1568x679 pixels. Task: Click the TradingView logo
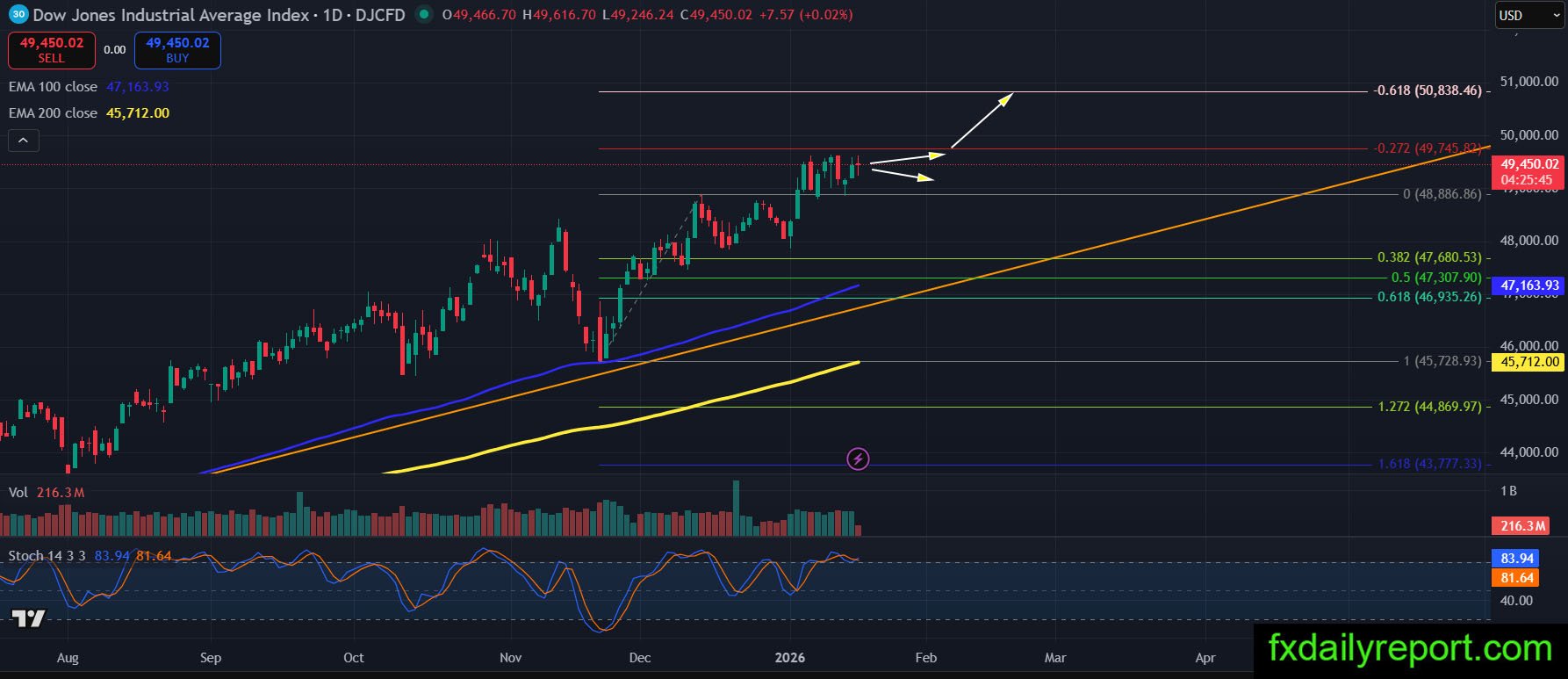tap(27, 618)
